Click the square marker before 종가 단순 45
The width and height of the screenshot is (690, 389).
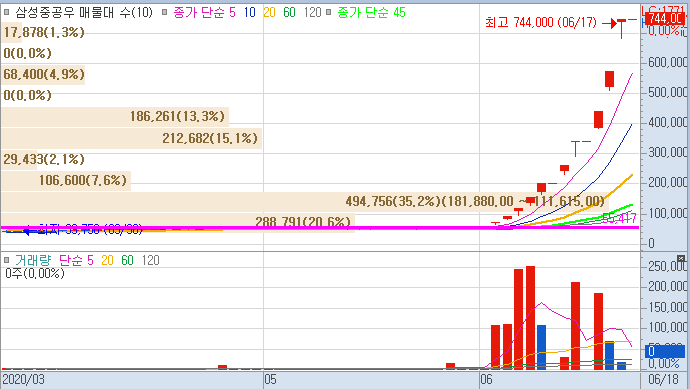pos(328,12)
